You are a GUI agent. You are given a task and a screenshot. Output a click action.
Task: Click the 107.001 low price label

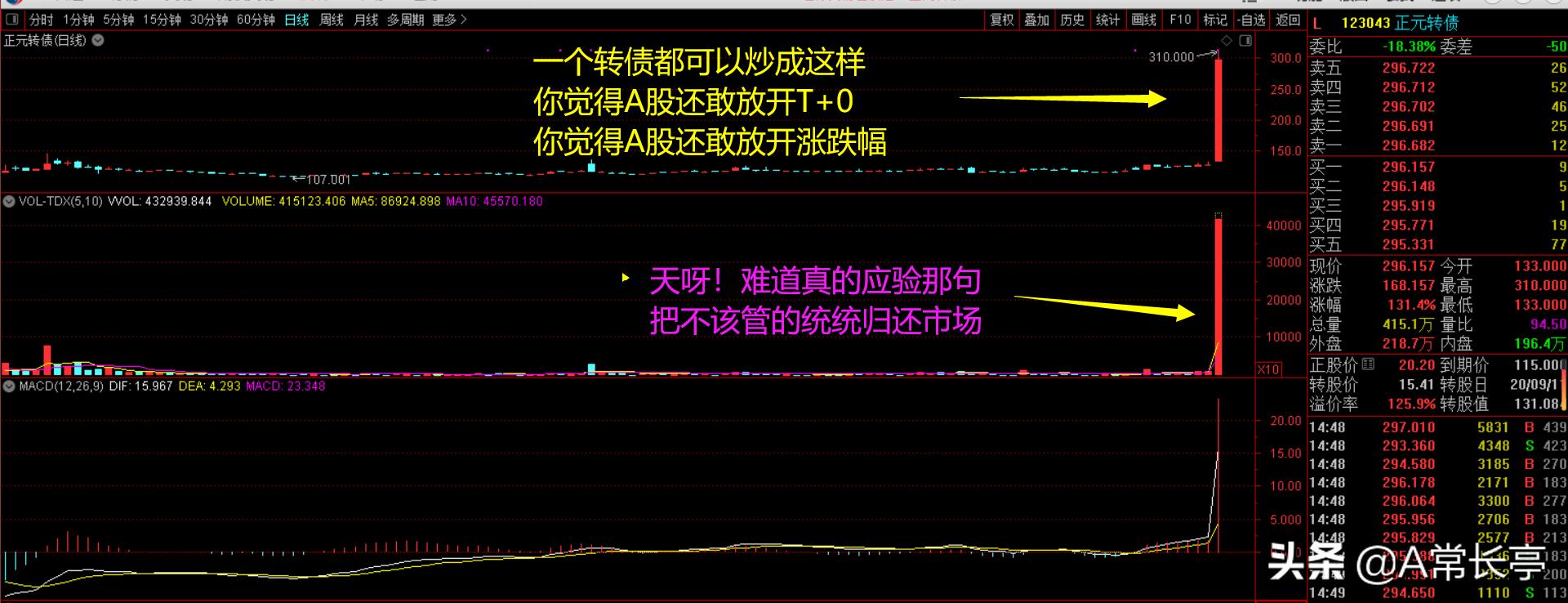point(328,180)
